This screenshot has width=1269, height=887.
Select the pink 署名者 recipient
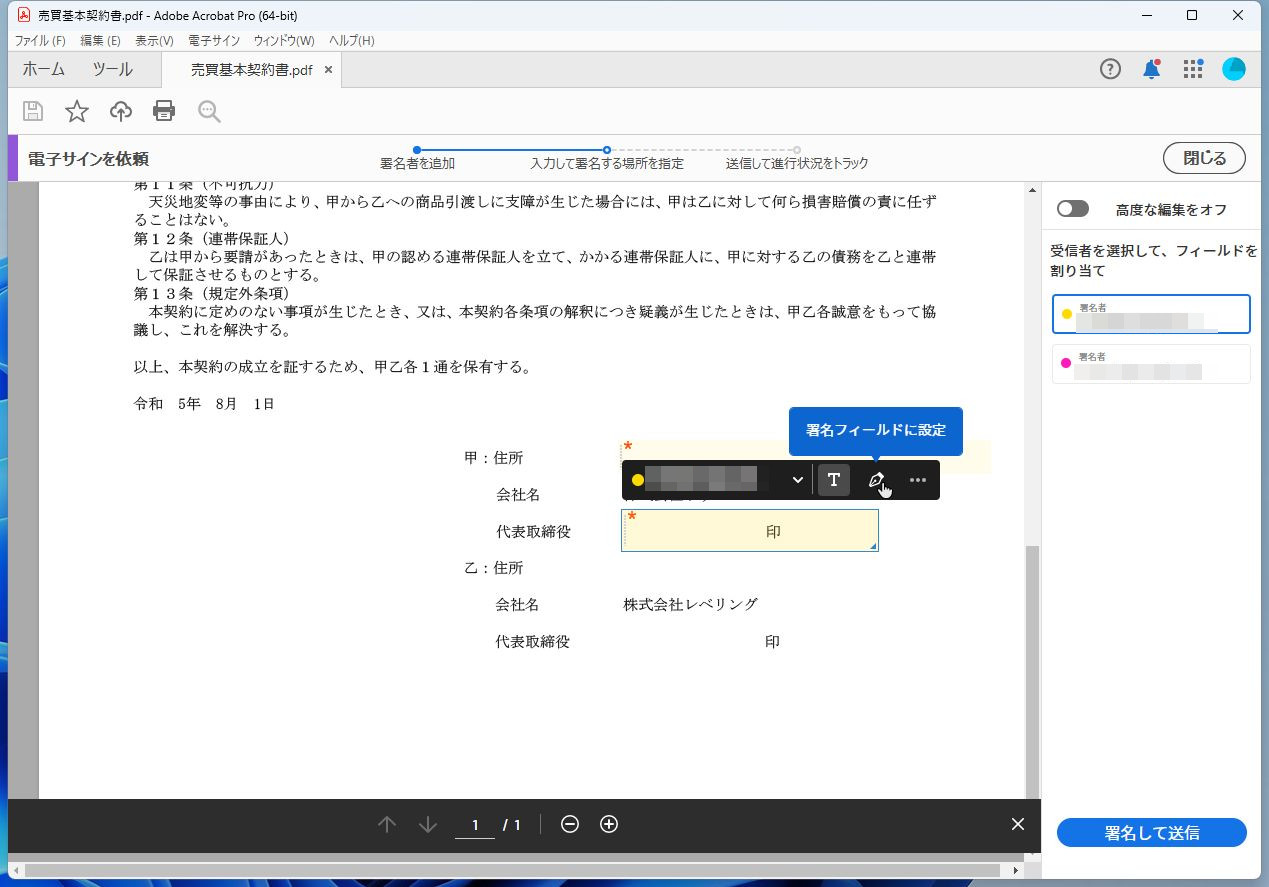1150,364
